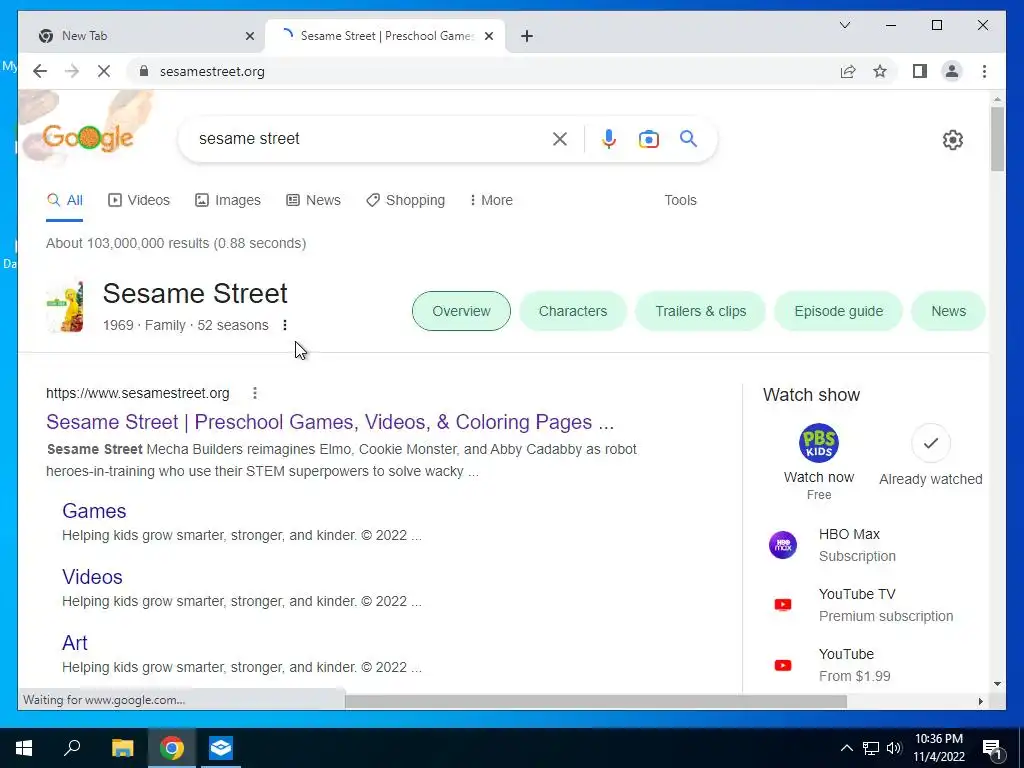Close the Sesame Street tab
Image resolution: width=1024 pixels, height=768 pixels.
click(x=488, y=36)
